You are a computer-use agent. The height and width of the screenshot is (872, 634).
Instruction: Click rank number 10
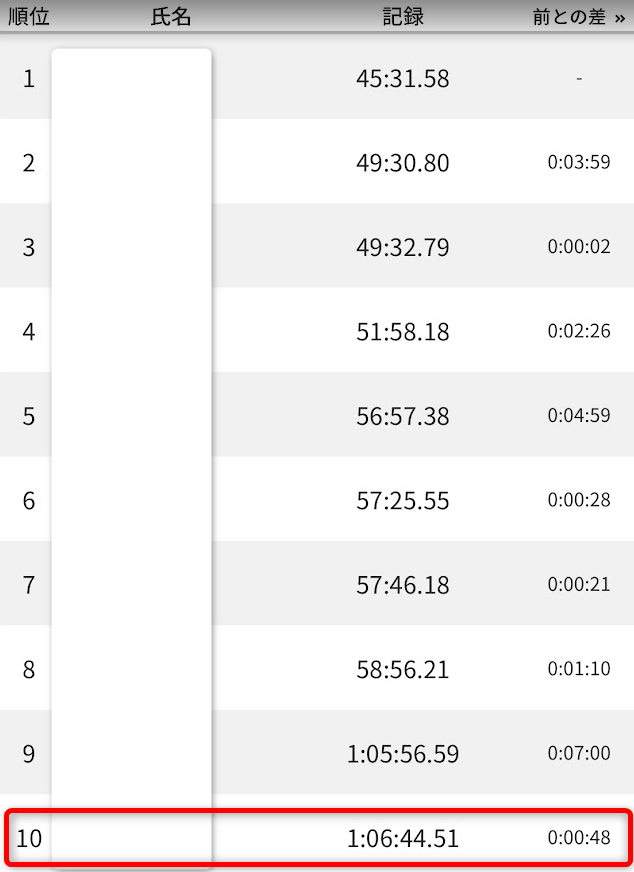(x=29, y=838)
